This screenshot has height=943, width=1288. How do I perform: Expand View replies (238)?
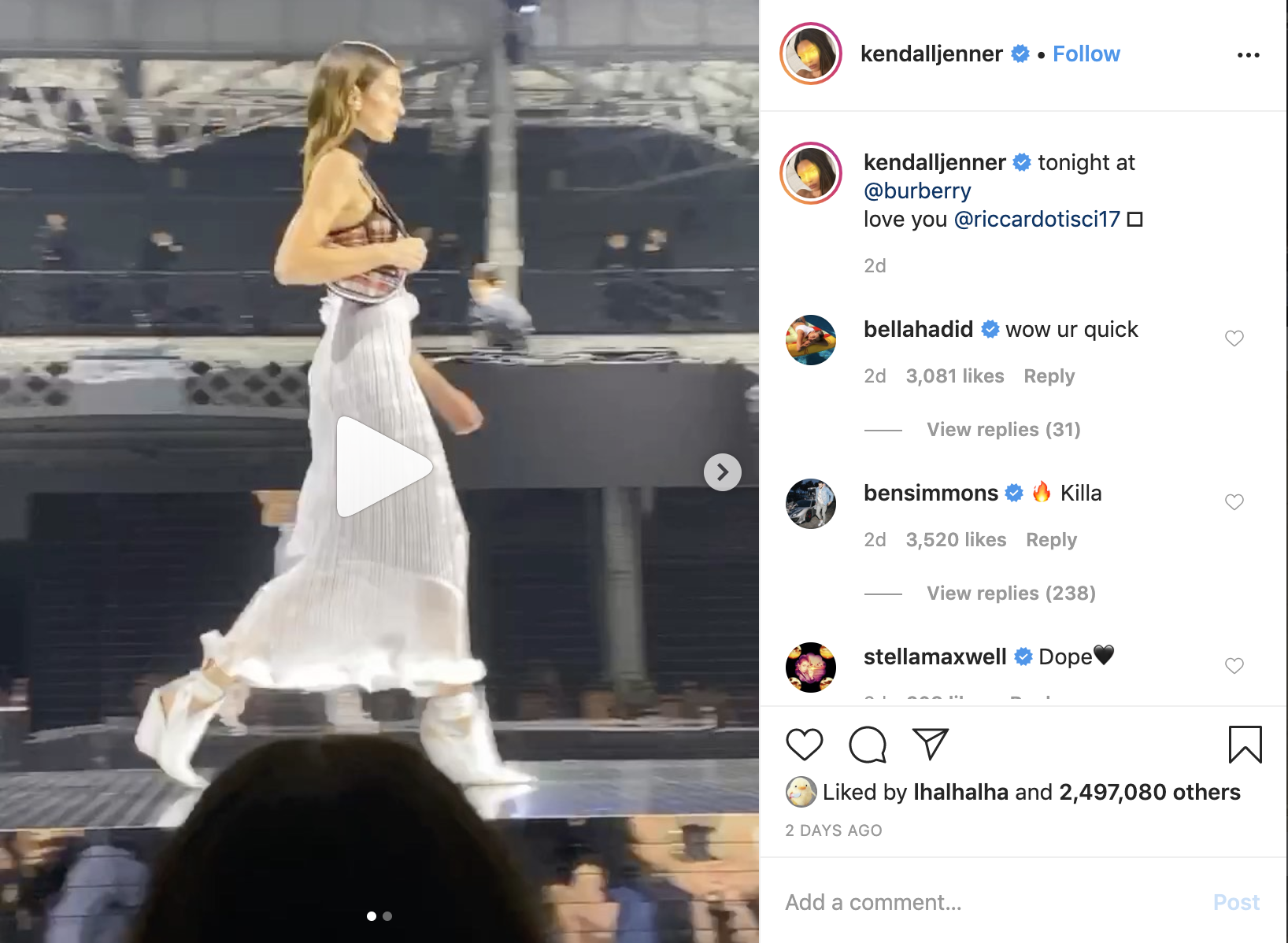coord(1011,594)
